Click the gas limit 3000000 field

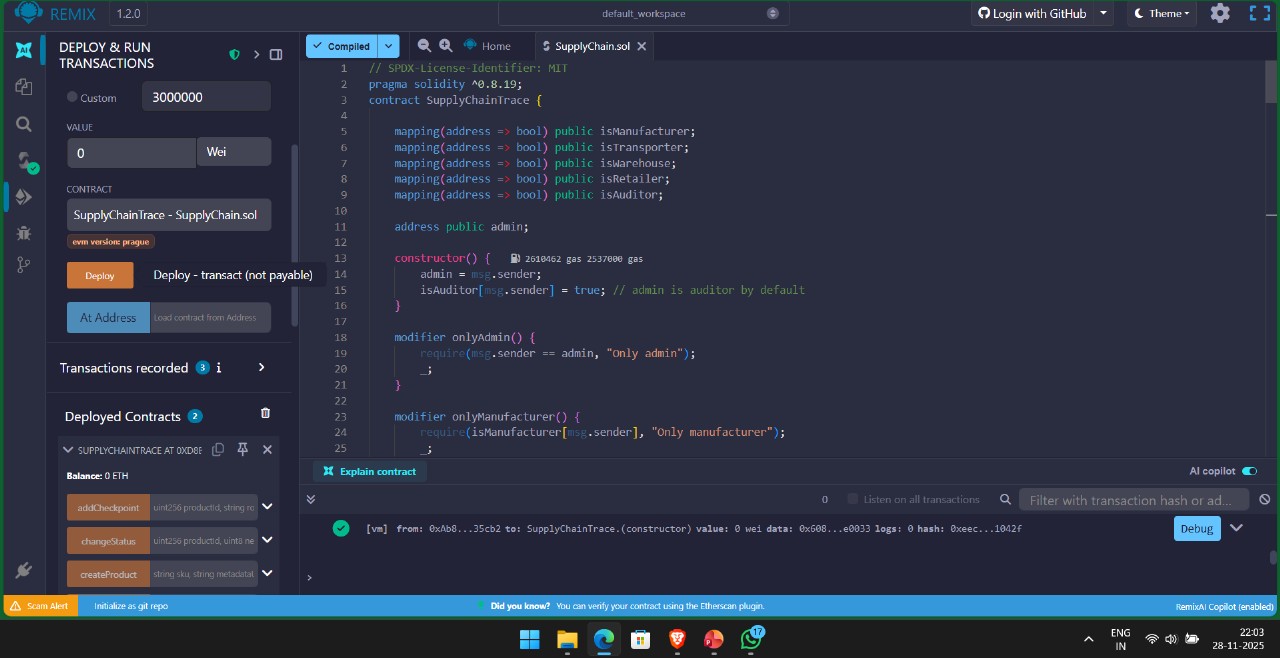(x=206, y=97)
